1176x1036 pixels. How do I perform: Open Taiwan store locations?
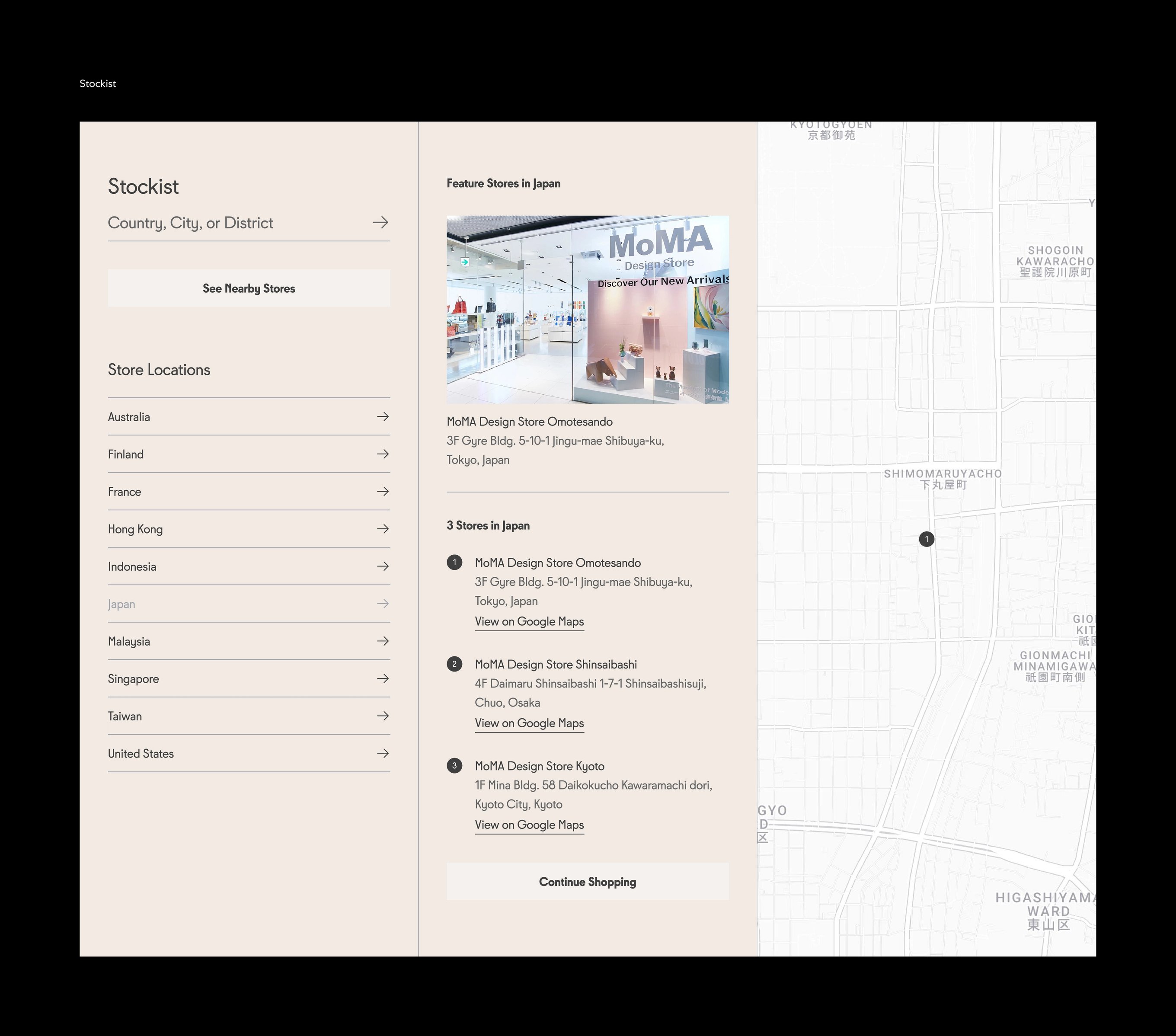[249, 716]
